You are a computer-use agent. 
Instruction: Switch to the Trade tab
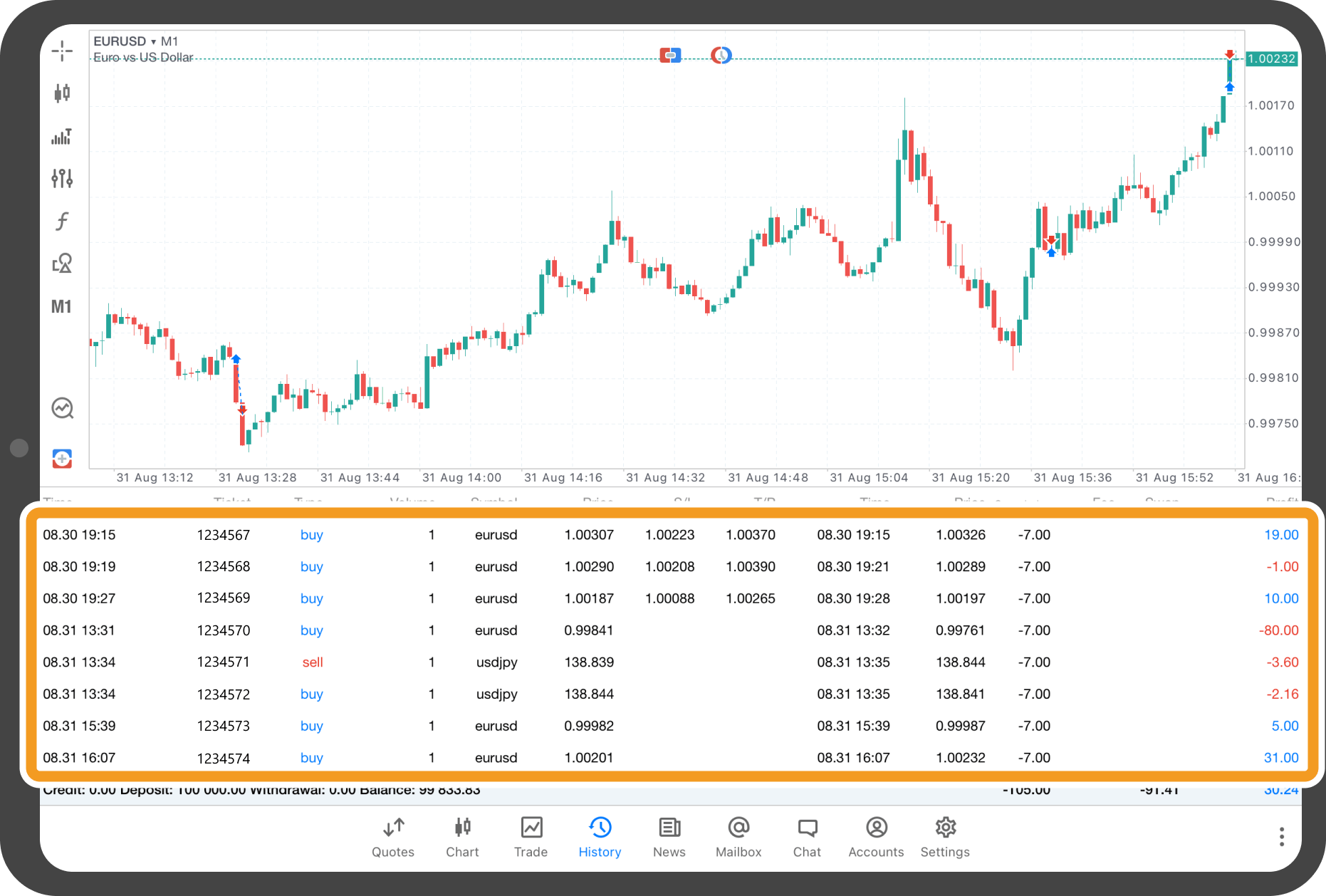530,837
